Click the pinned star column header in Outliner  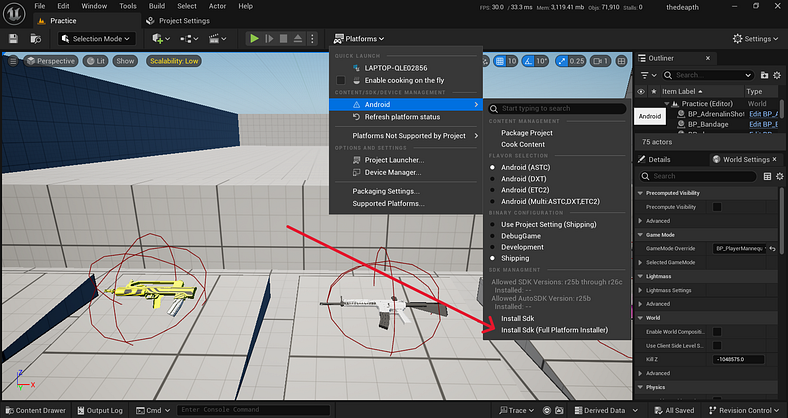click(x=654, y=91)
